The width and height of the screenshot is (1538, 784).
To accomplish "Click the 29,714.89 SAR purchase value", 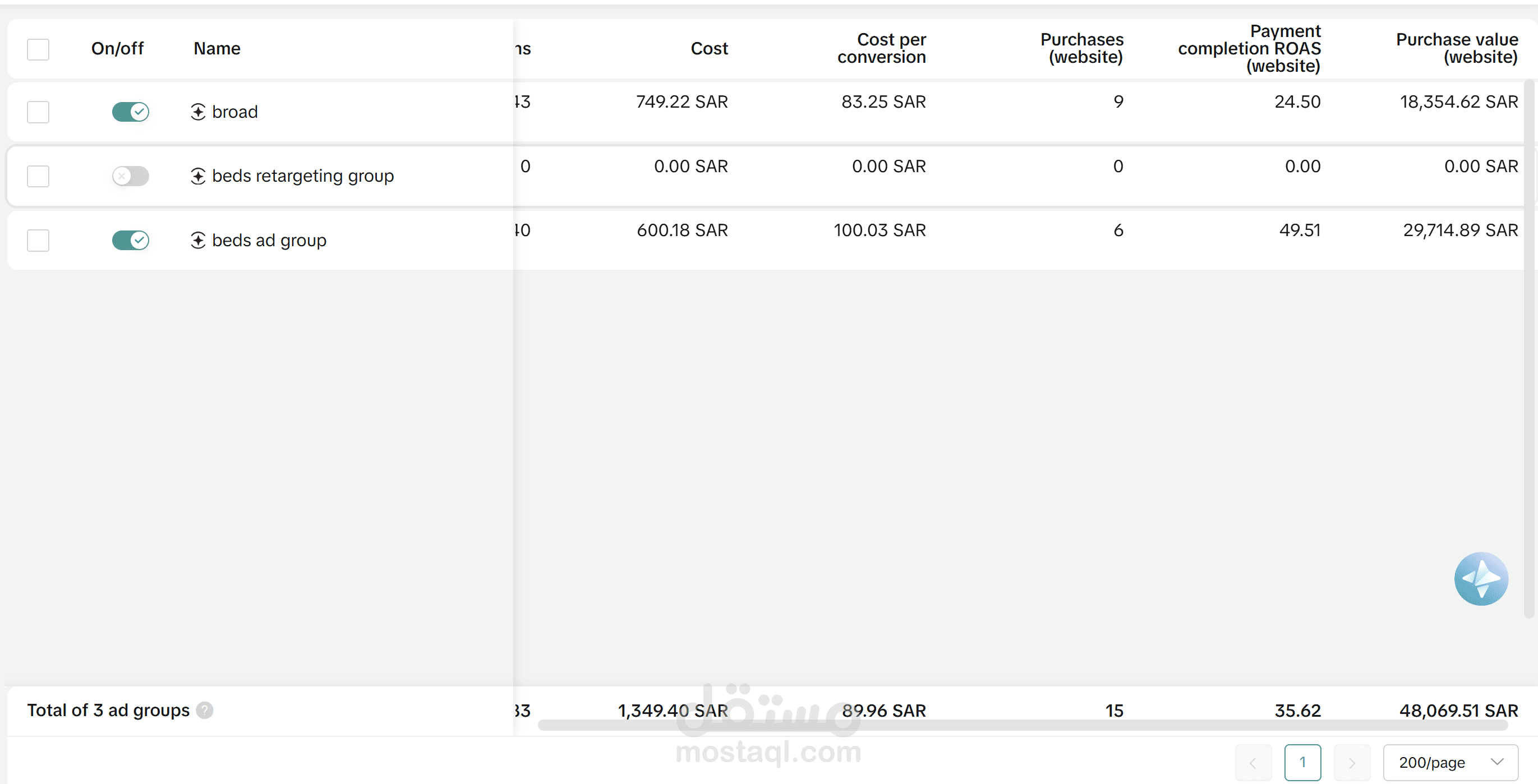I will pyautogui.click(x=1461, y=230).
